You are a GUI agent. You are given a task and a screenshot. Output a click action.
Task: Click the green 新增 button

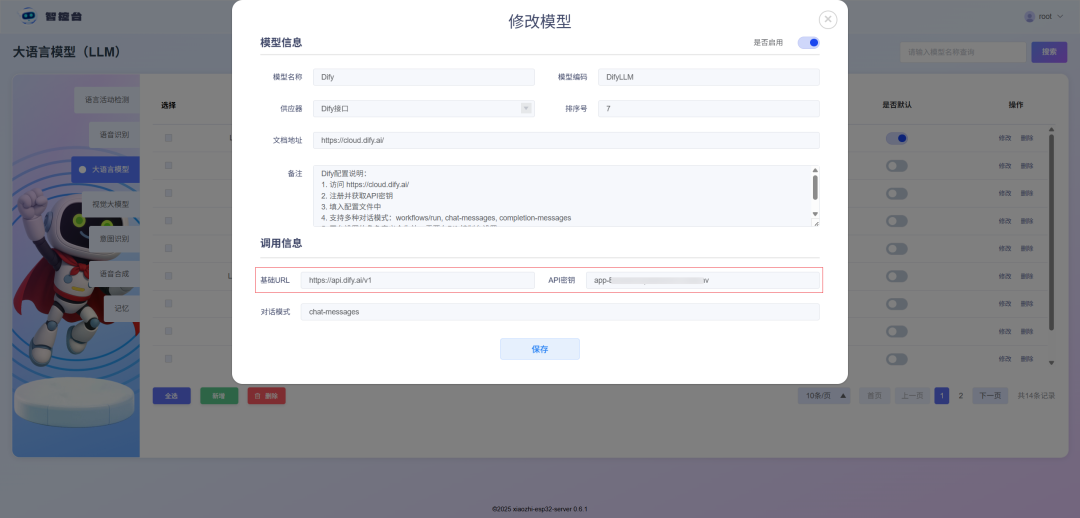(219, 396)
